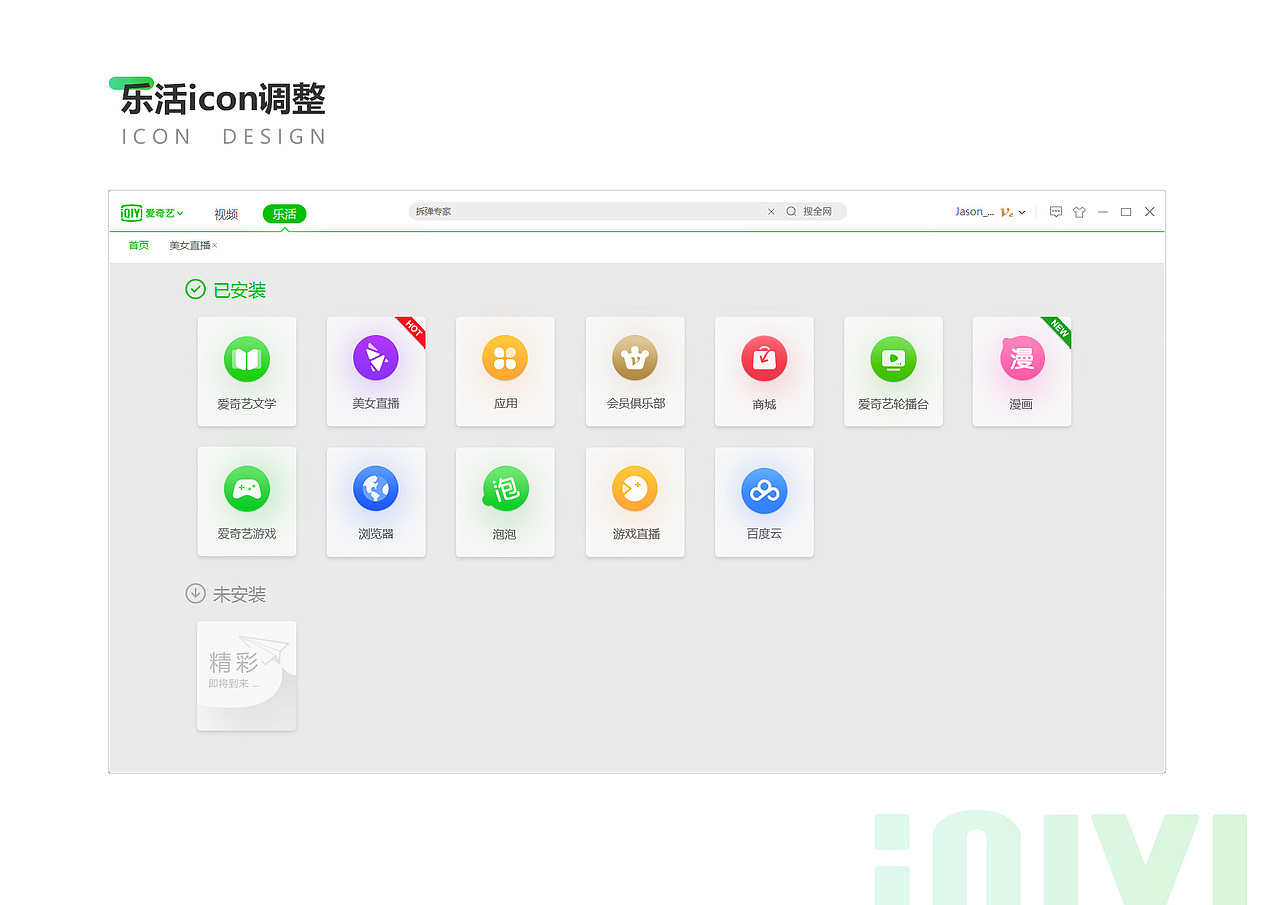
Task: Click the 已安装 checkmark circle icon
Action: pos(195,289)
